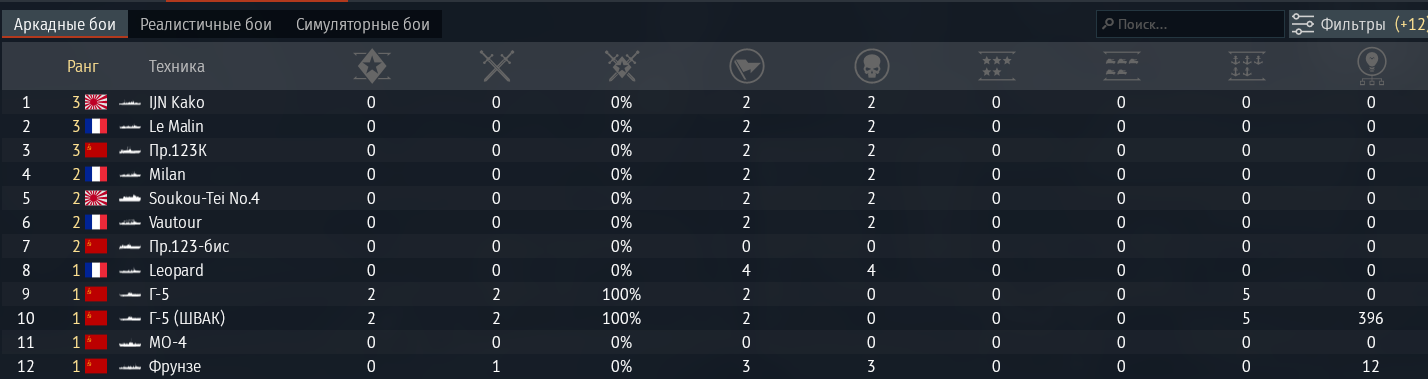The width and height of the screenshot is (1428, 379).
Task: Sort by the Ранг column header
Action: click(83, 67)
